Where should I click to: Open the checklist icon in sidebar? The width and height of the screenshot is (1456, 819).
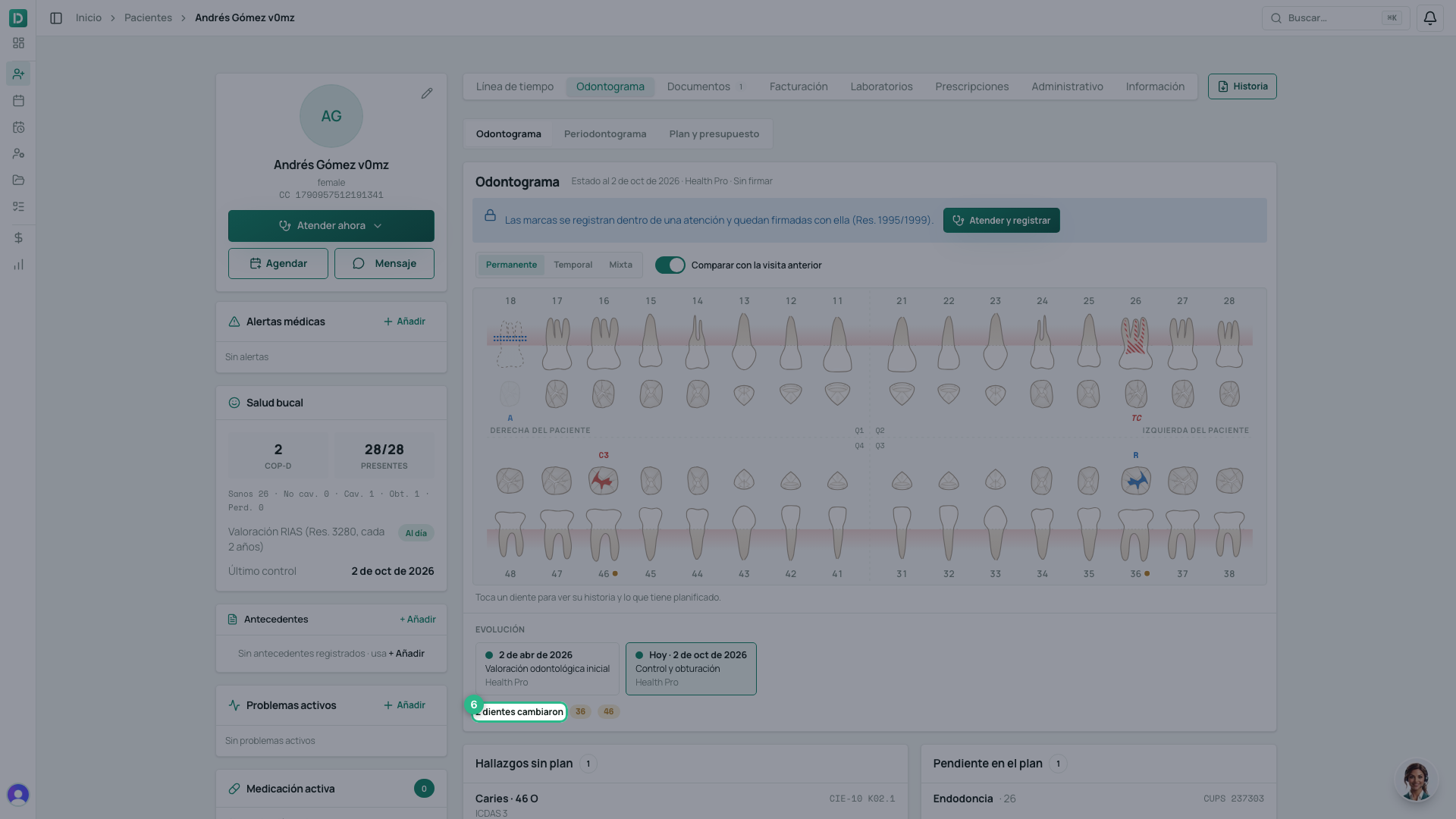tap(18, 206)
